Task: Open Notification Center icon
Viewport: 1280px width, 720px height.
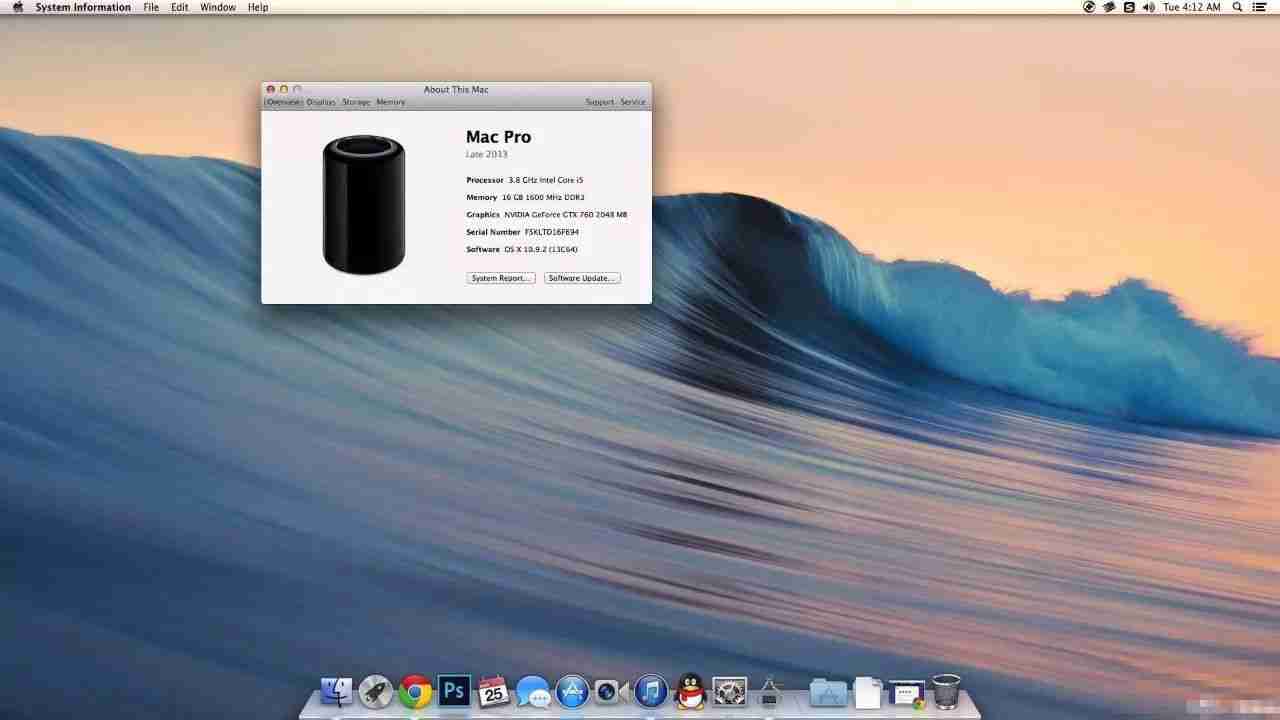Action: [1260, 7]
